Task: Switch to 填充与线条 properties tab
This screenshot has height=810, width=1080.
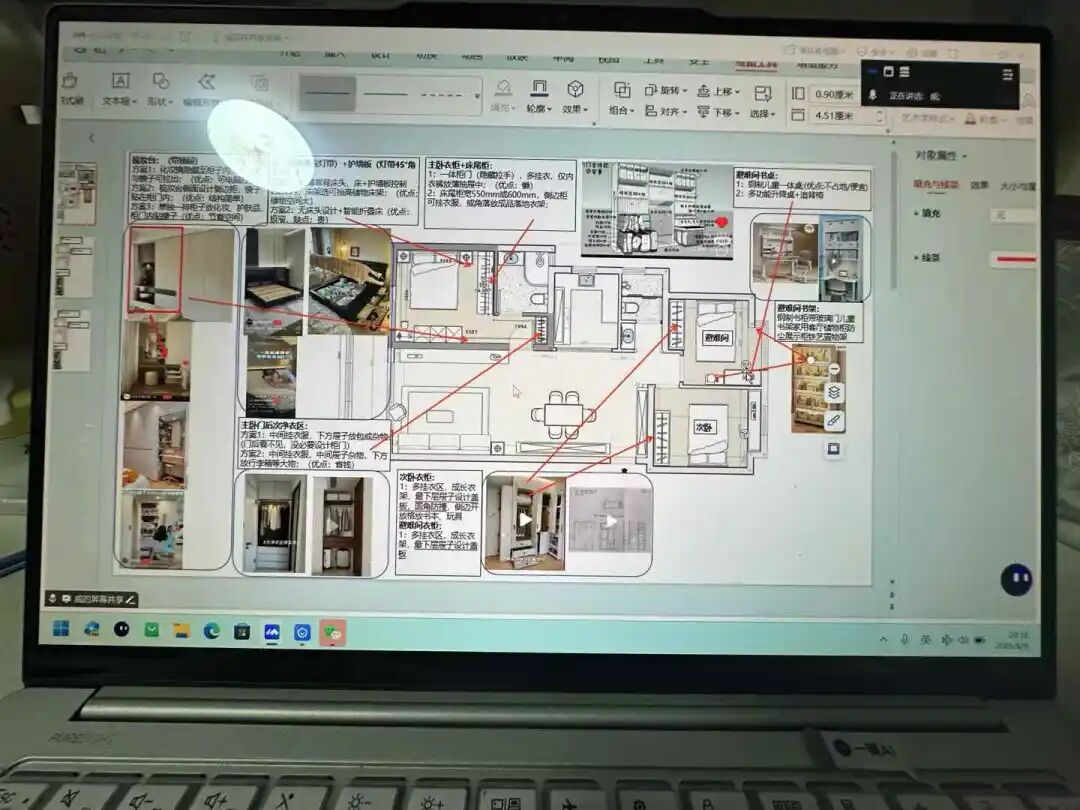Action: coord(936,184)
